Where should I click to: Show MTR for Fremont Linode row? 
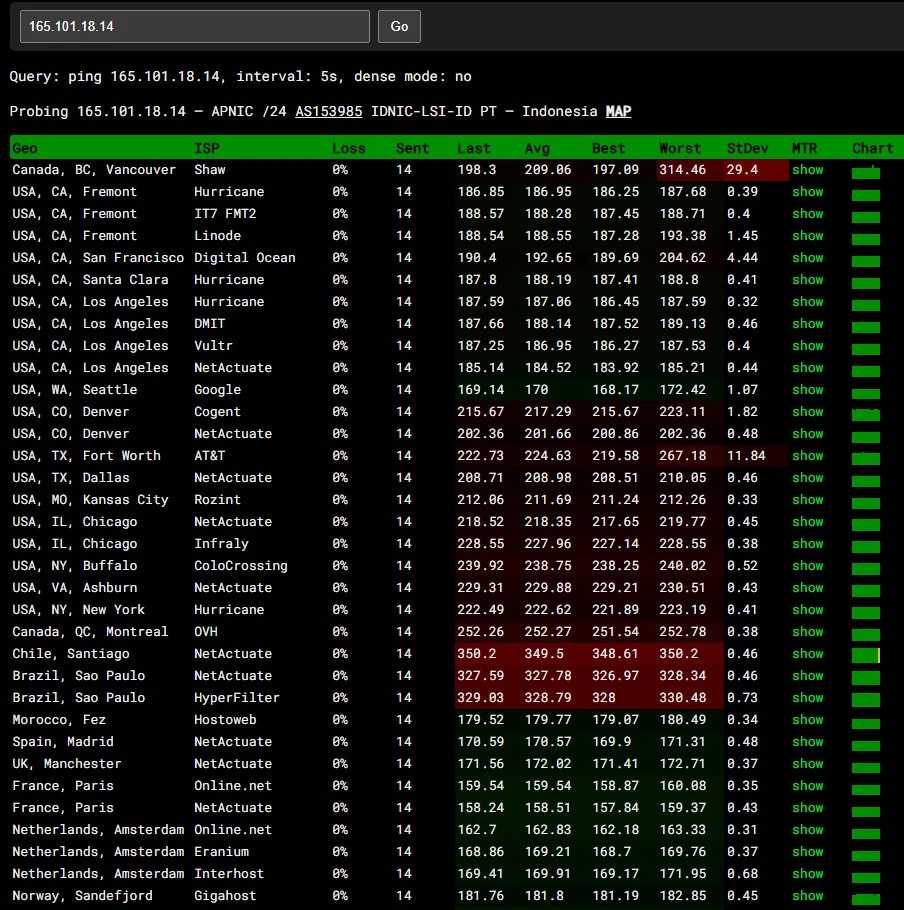(x=808, y=236)
